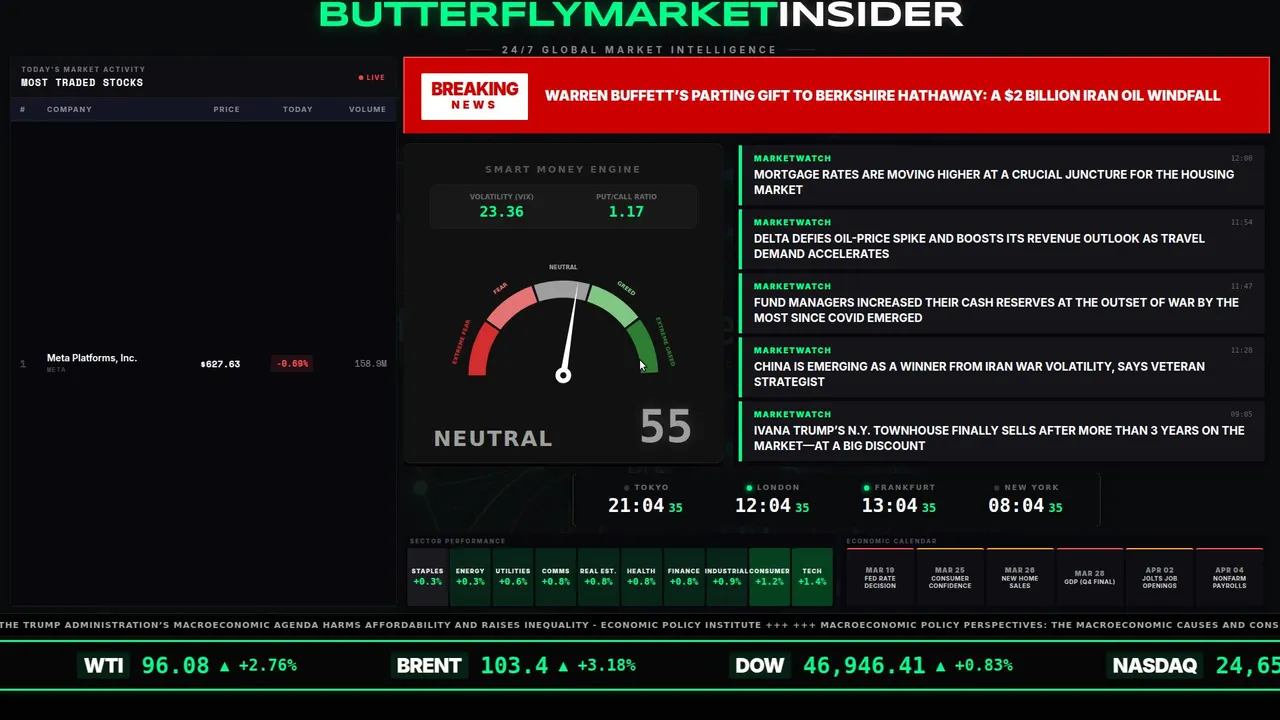Open the Mar 25 Consumer Confidence card
The height and width of the screenshot is (720, 1280).
pyautogui.click(x=950, y=577)
